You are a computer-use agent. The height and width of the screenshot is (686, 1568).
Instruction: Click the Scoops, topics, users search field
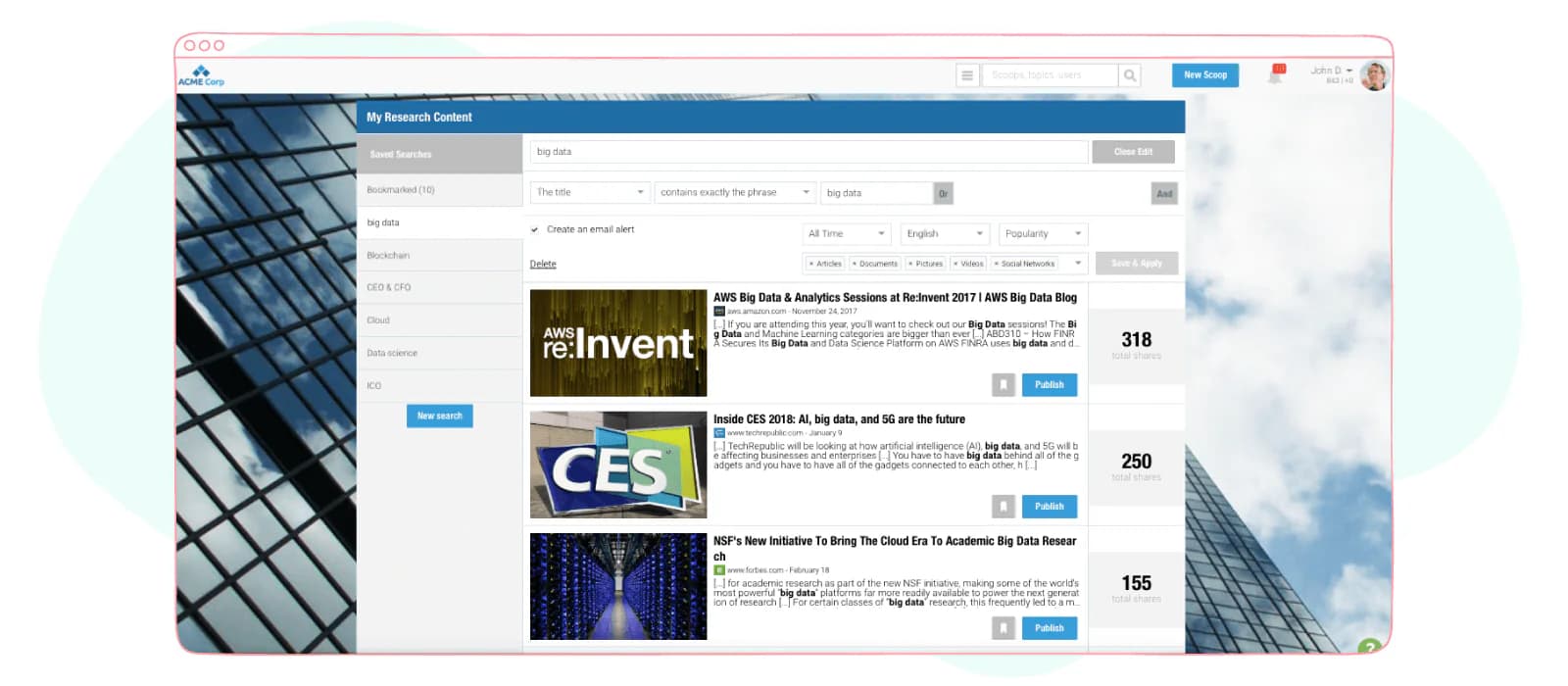point(1050,75)
